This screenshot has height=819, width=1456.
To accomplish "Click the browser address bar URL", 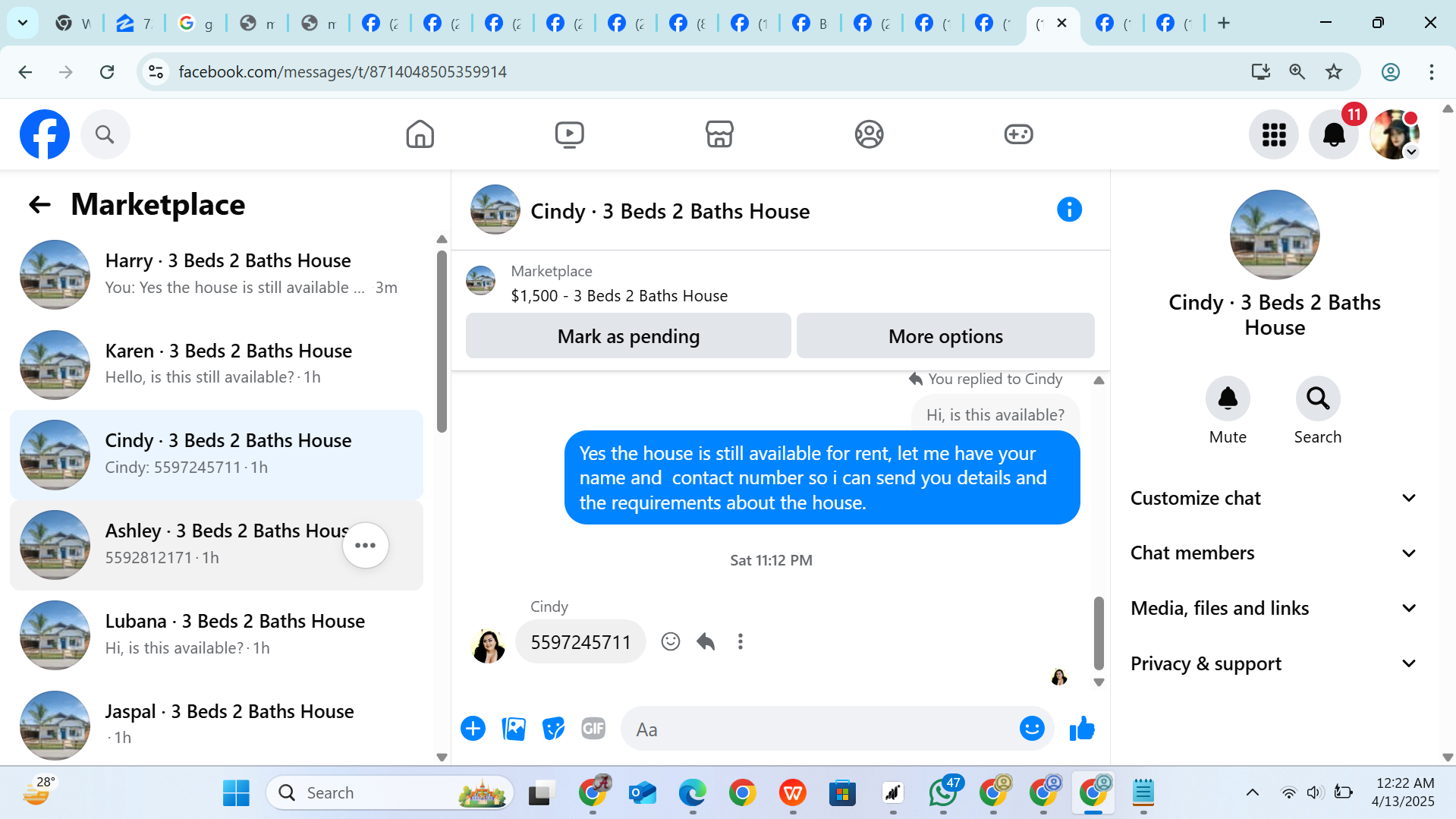I will click(342, 72).
